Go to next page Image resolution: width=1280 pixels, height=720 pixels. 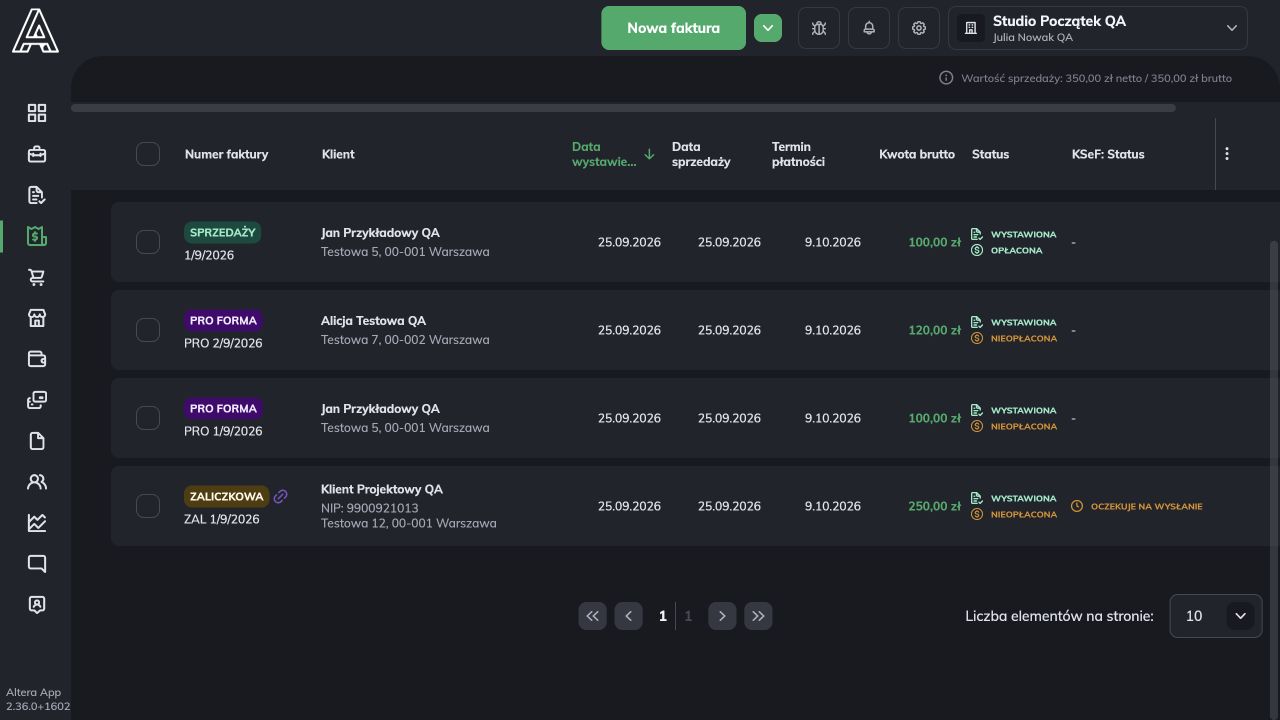coord(722,616)
